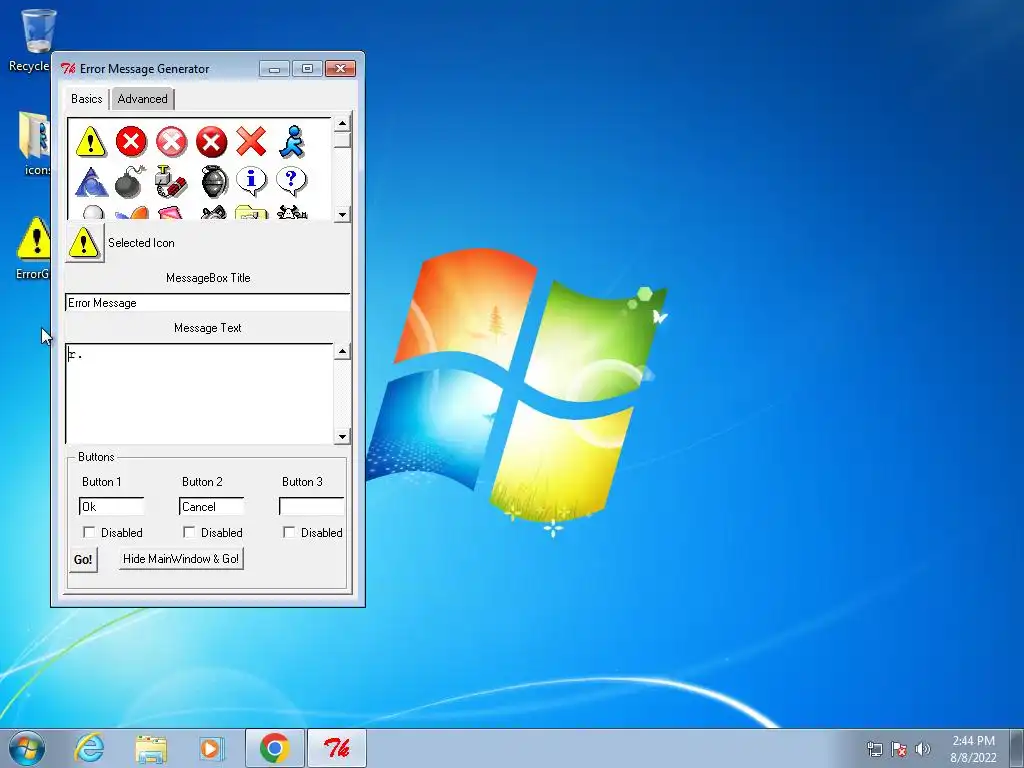The height and width of the screenshot is (768, 1024).
Task: Click the network status tray icon
Action: point(874,749)
